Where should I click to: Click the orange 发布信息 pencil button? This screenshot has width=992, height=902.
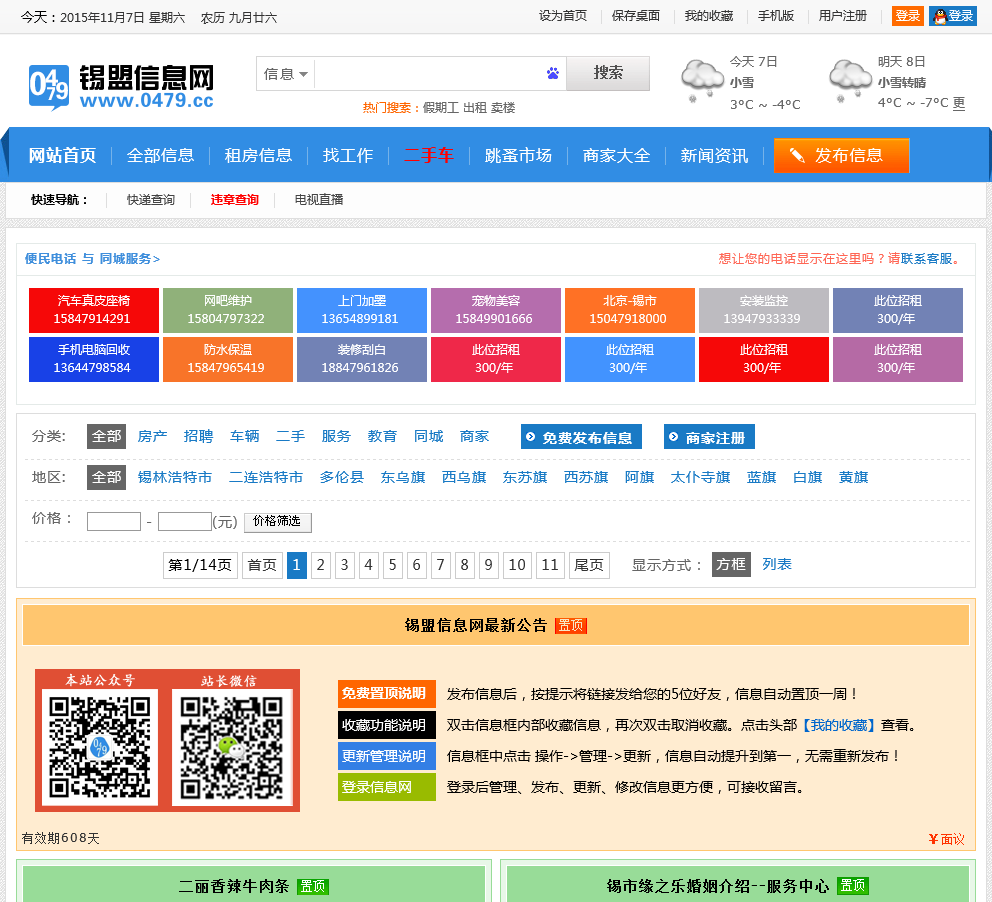[x=841, y=155]
